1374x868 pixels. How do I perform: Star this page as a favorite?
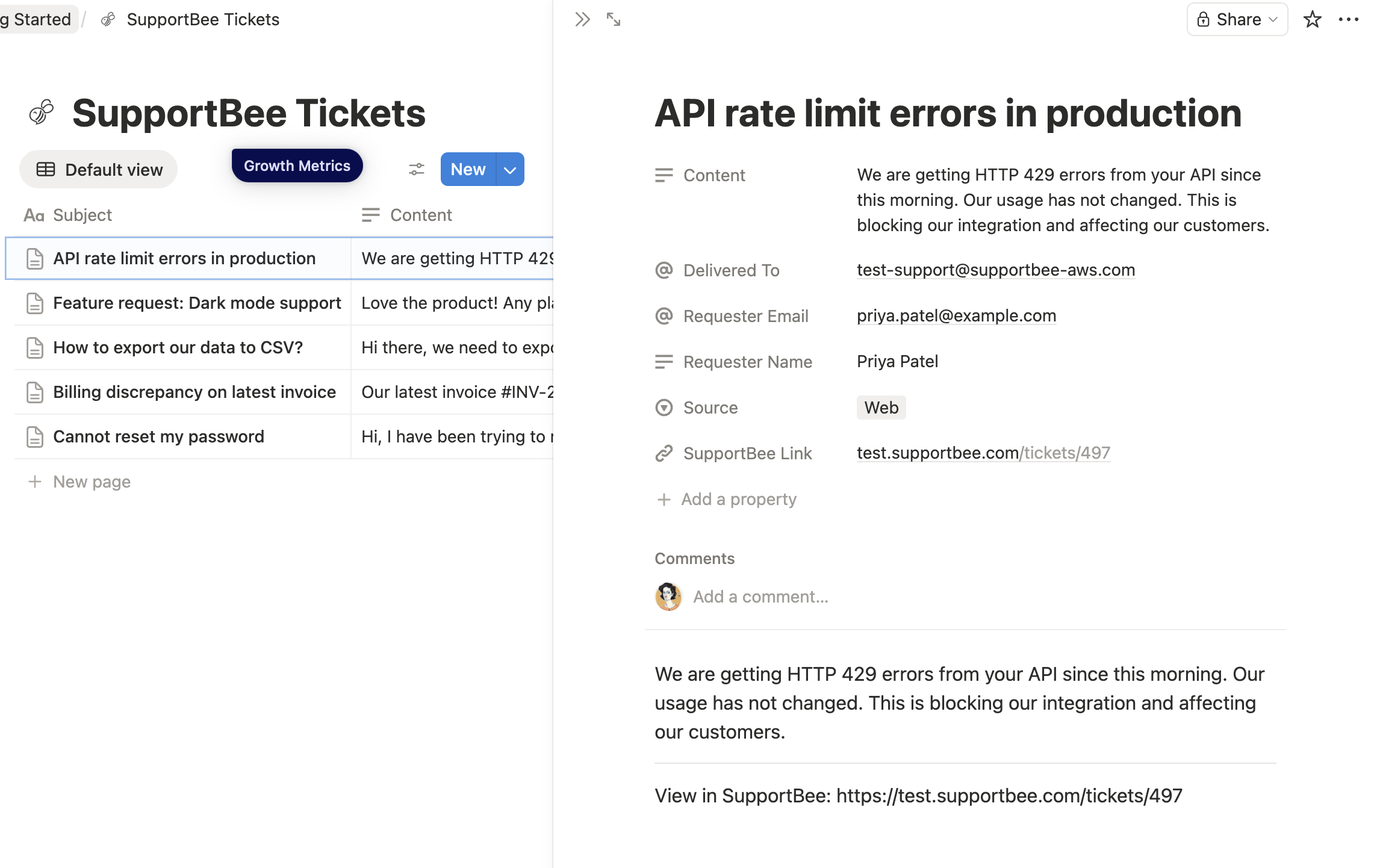pos(1311,20)
